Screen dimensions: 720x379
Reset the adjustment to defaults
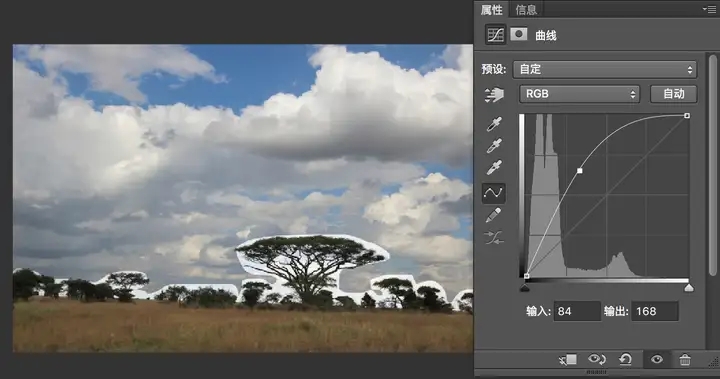[x=625, y=359]
